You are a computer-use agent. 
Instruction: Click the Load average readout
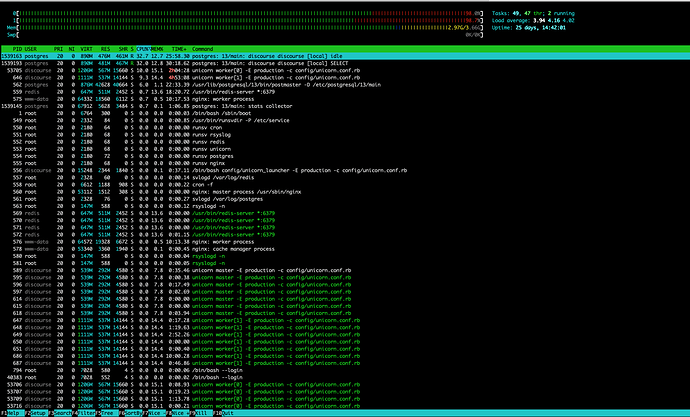533,20
